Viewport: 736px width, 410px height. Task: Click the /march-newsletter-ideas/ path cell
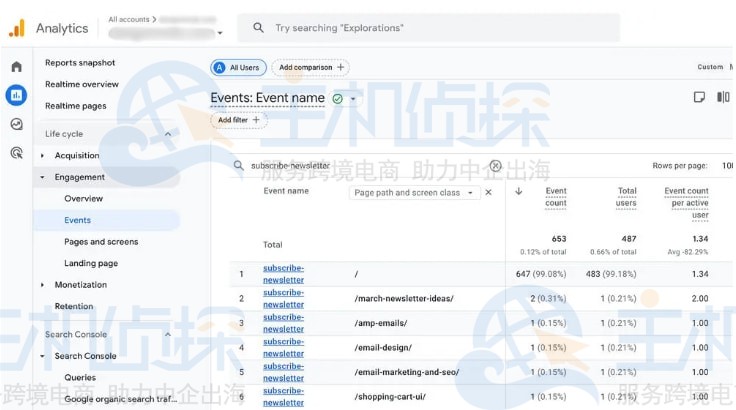(404, 298)
